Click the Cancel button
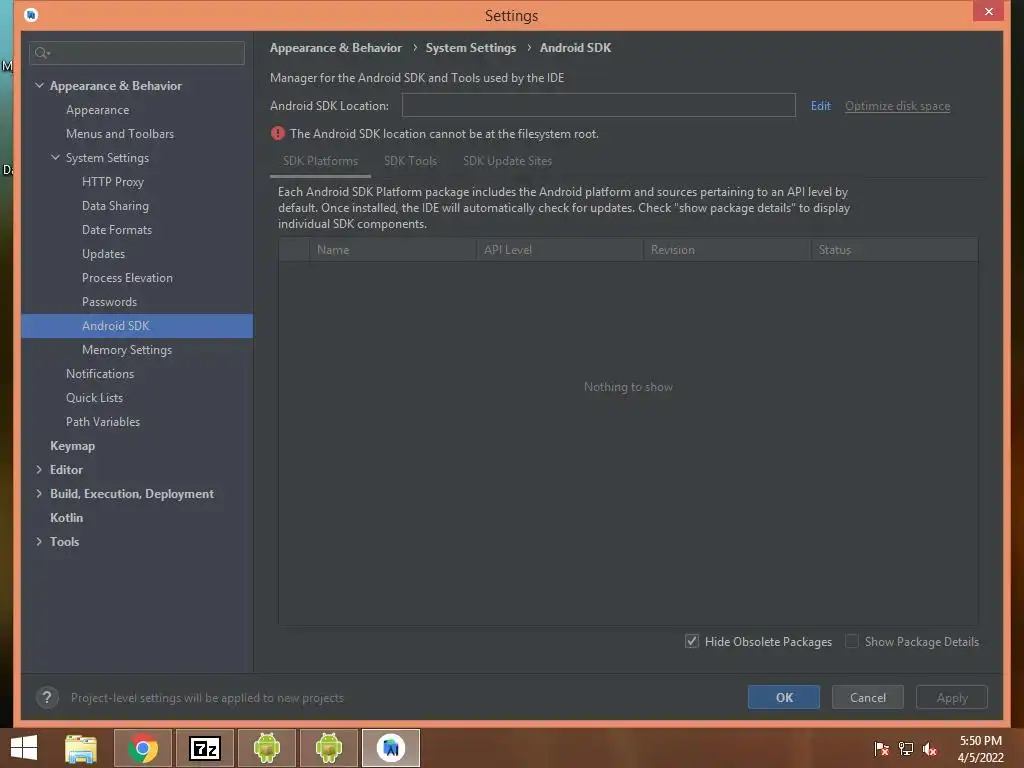 868,697
